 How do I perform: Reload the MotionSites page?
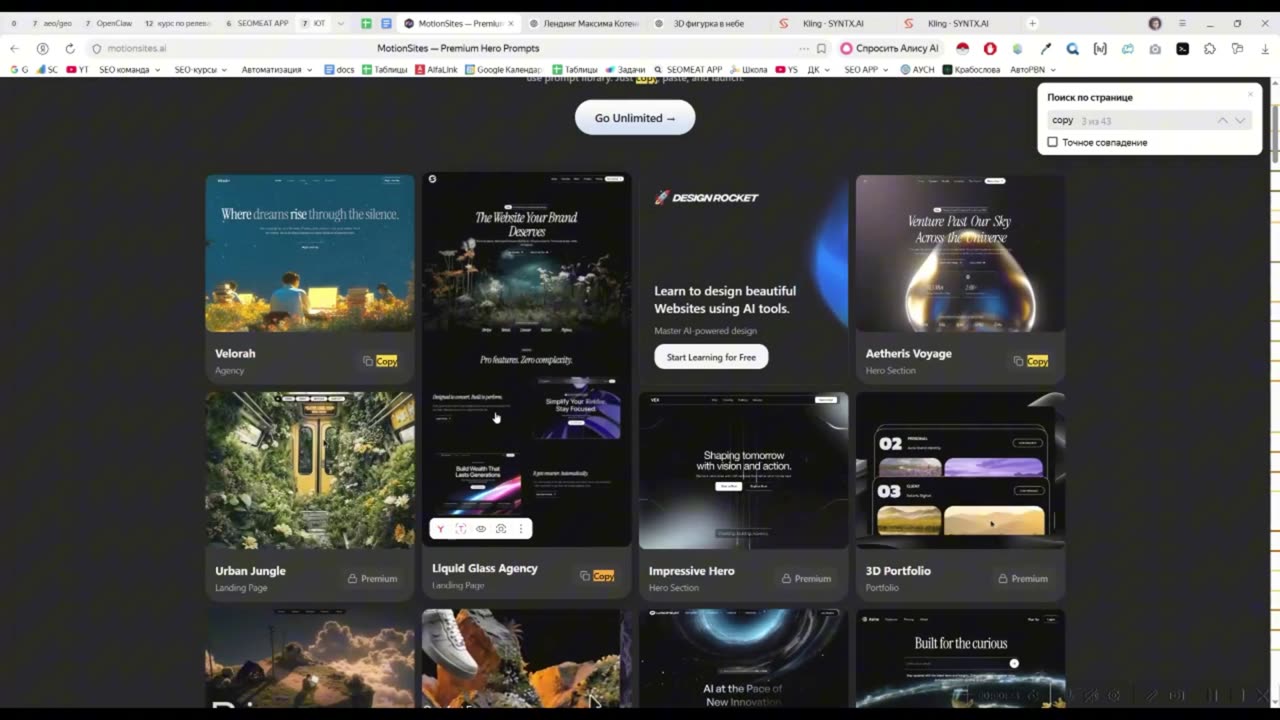(70, 48)
